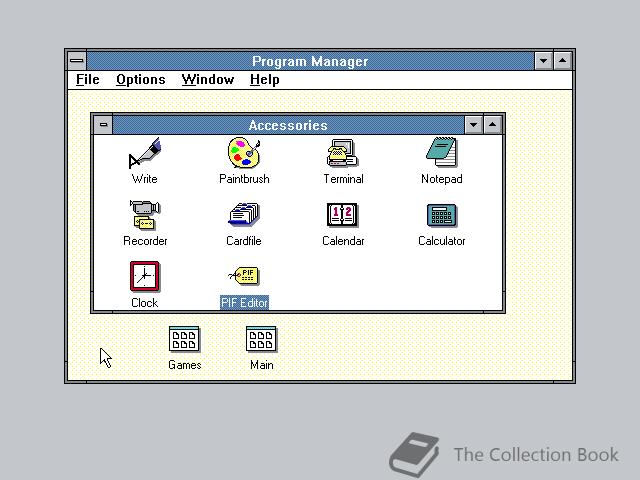The height and width of the screenshot is (480, 640).
Task: Click the Accessories title bar
Action: point(288,125)
